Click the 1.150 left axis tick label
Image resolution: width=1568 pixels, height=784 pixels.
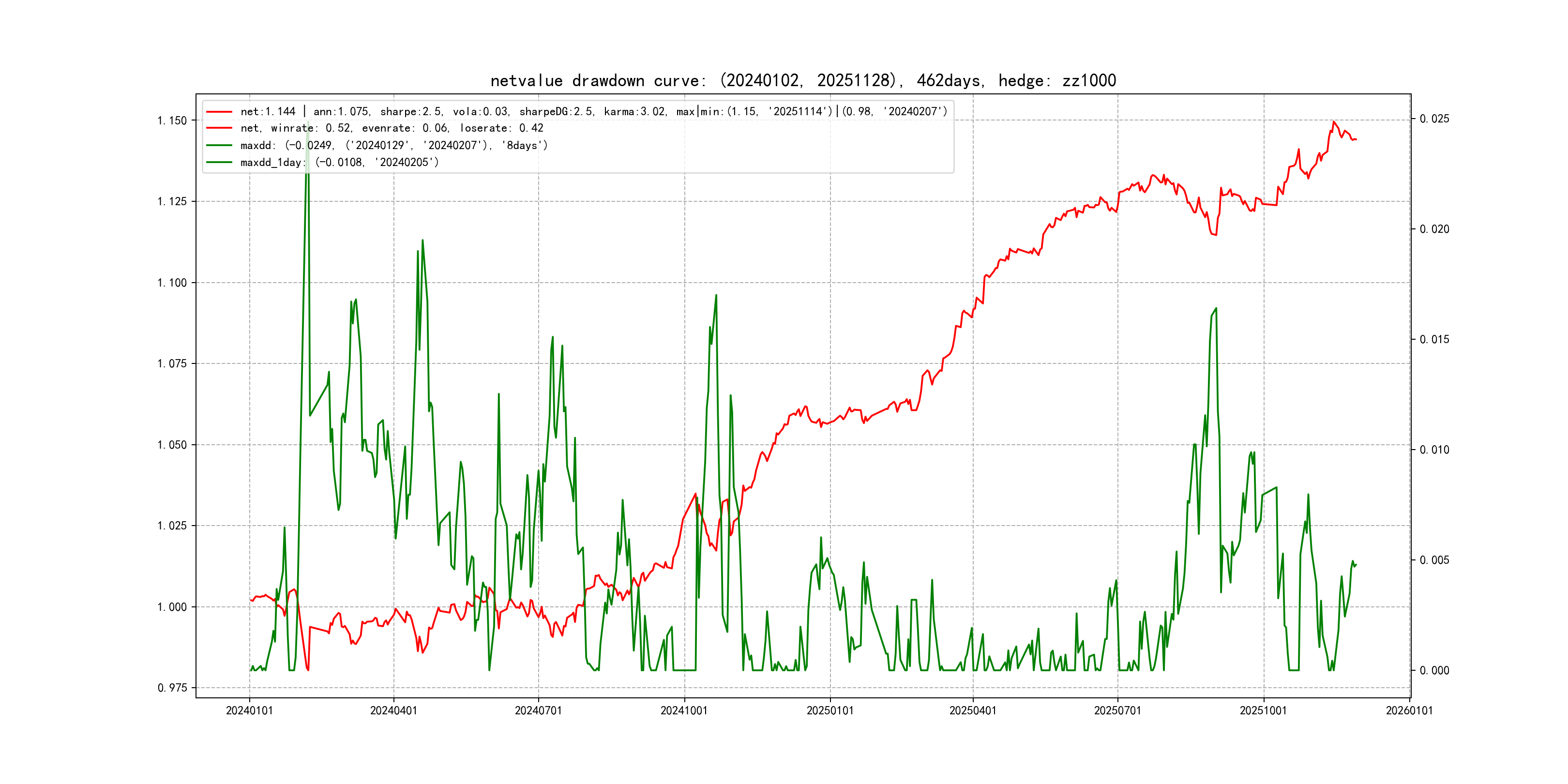(x=172, y=121)
